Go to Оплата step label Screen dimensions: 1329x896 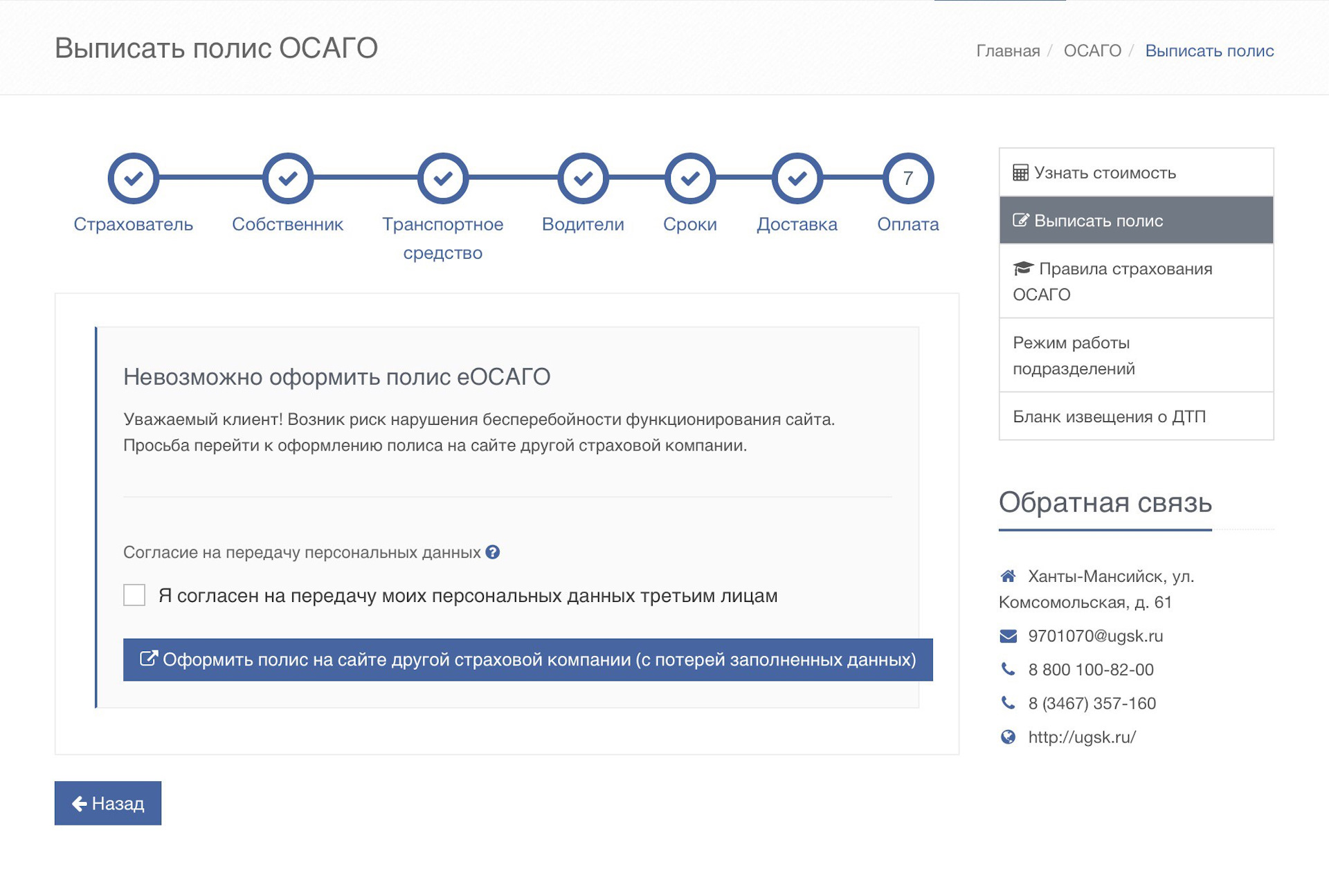coord(908,224)
